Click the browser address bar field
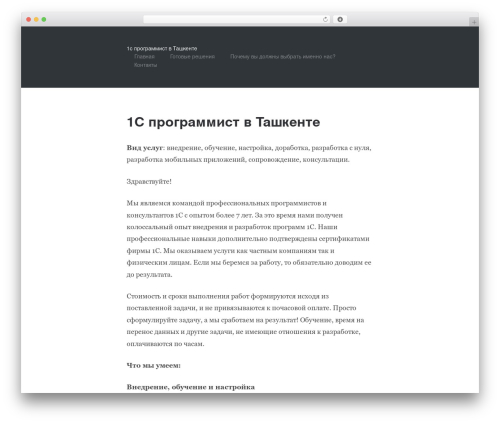This screenshot has height=423, width=500. tap(237, 19)
